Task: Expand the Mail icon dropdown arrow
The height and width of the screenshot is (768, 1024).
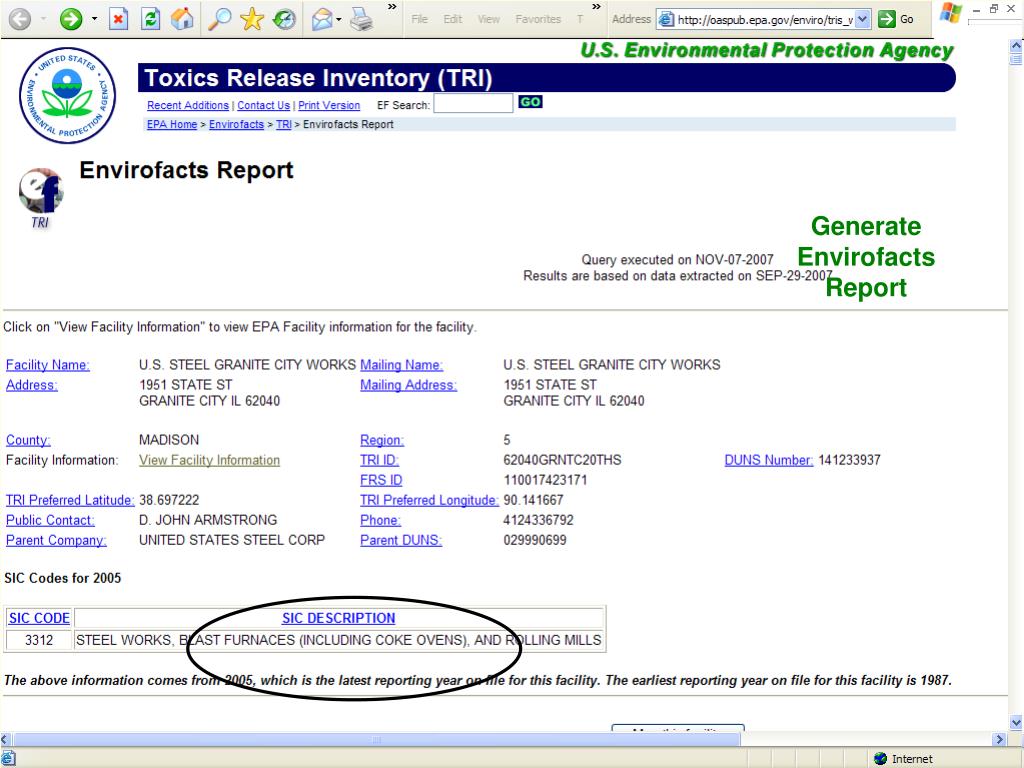Action: (339, 19)
